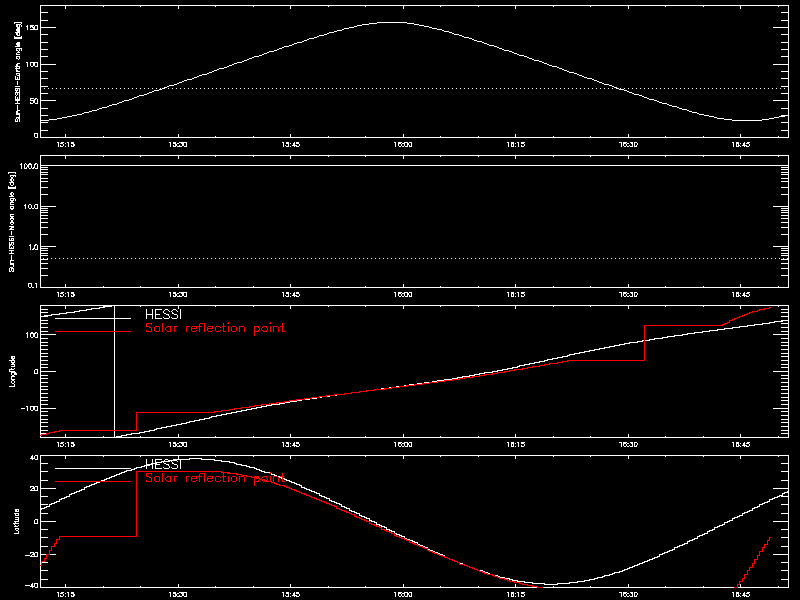The width and height of the screenshot is (800, 600).
Task: Click the 15:15 time label under Latitude panel
Action: point(65,595)
